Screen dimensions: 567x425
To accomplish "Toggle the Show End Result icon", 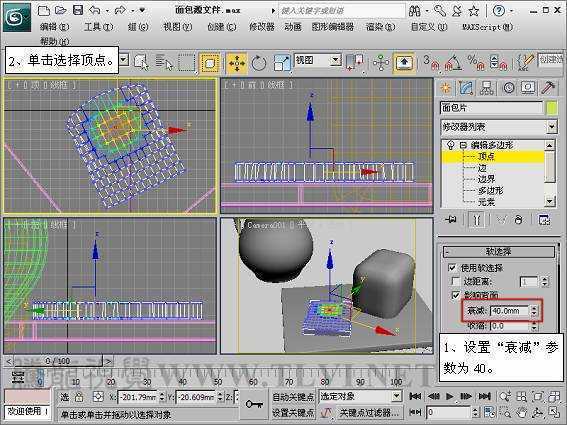I will pos(476,220).
